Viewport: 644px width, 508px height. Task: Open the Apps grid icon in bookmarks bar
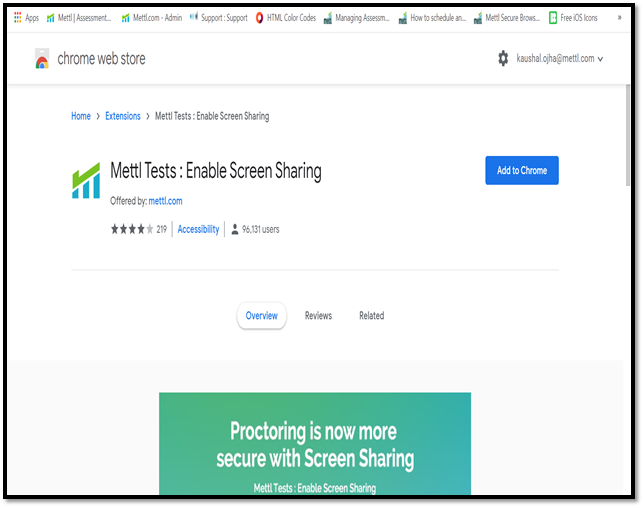point(18,18)
